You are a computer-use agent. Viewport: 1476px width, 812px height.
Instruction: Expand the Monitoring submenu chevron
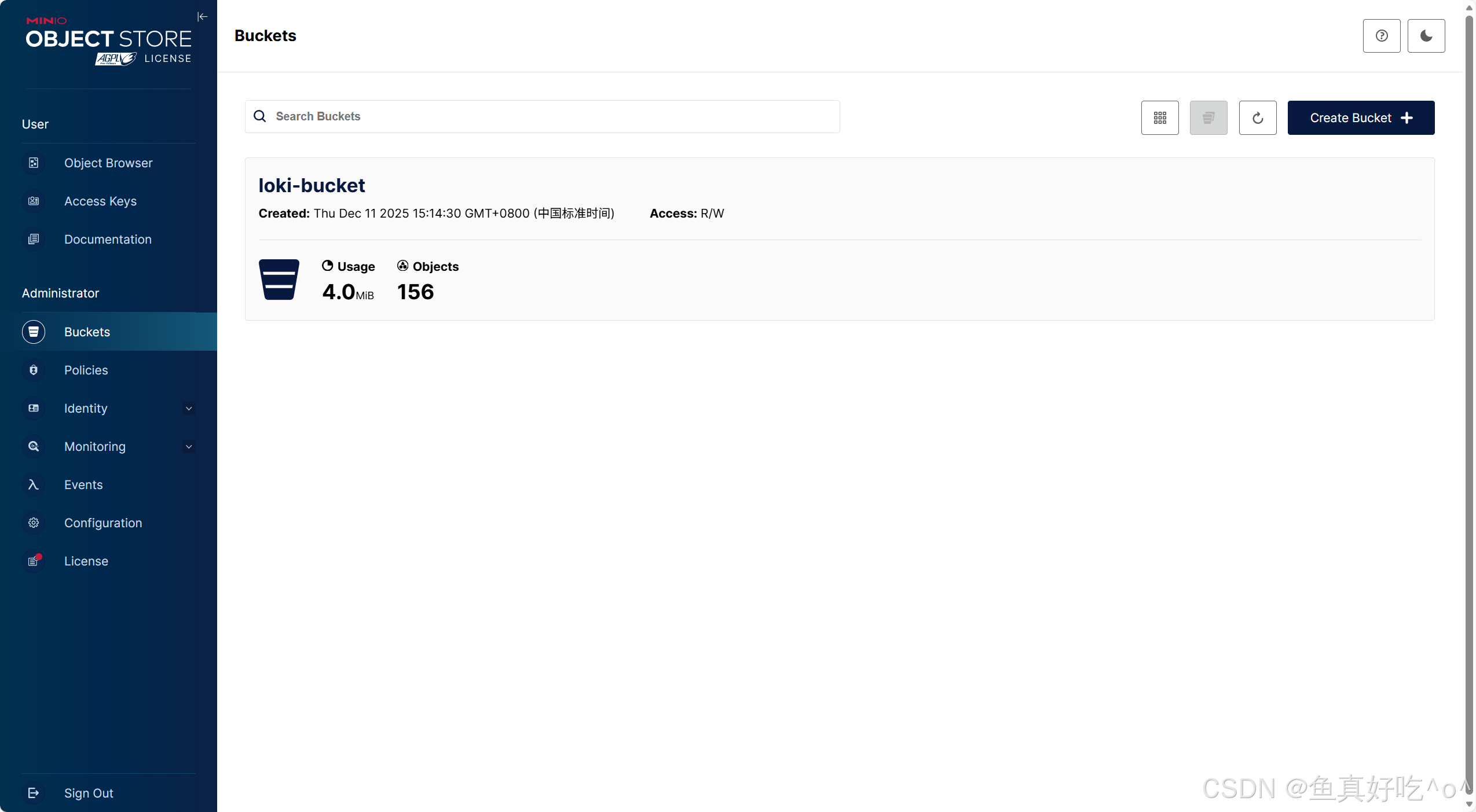point(189,447)
